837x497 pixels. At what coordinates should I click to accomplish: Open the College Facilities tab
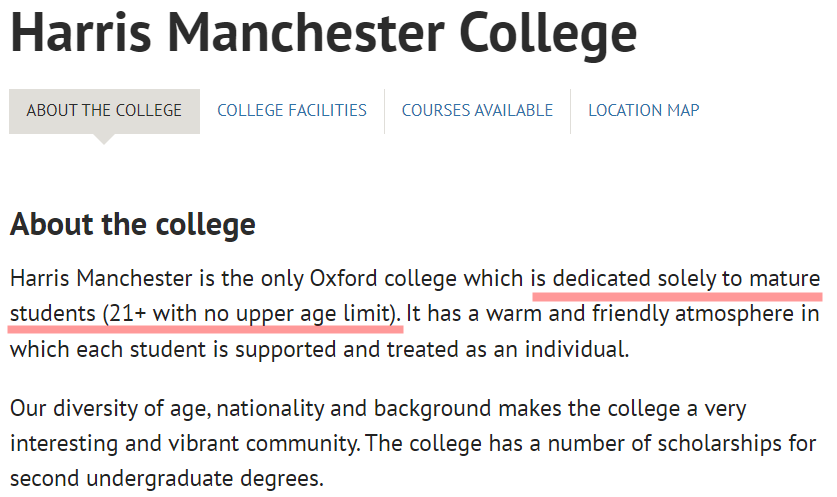click(x=291, y=111)
